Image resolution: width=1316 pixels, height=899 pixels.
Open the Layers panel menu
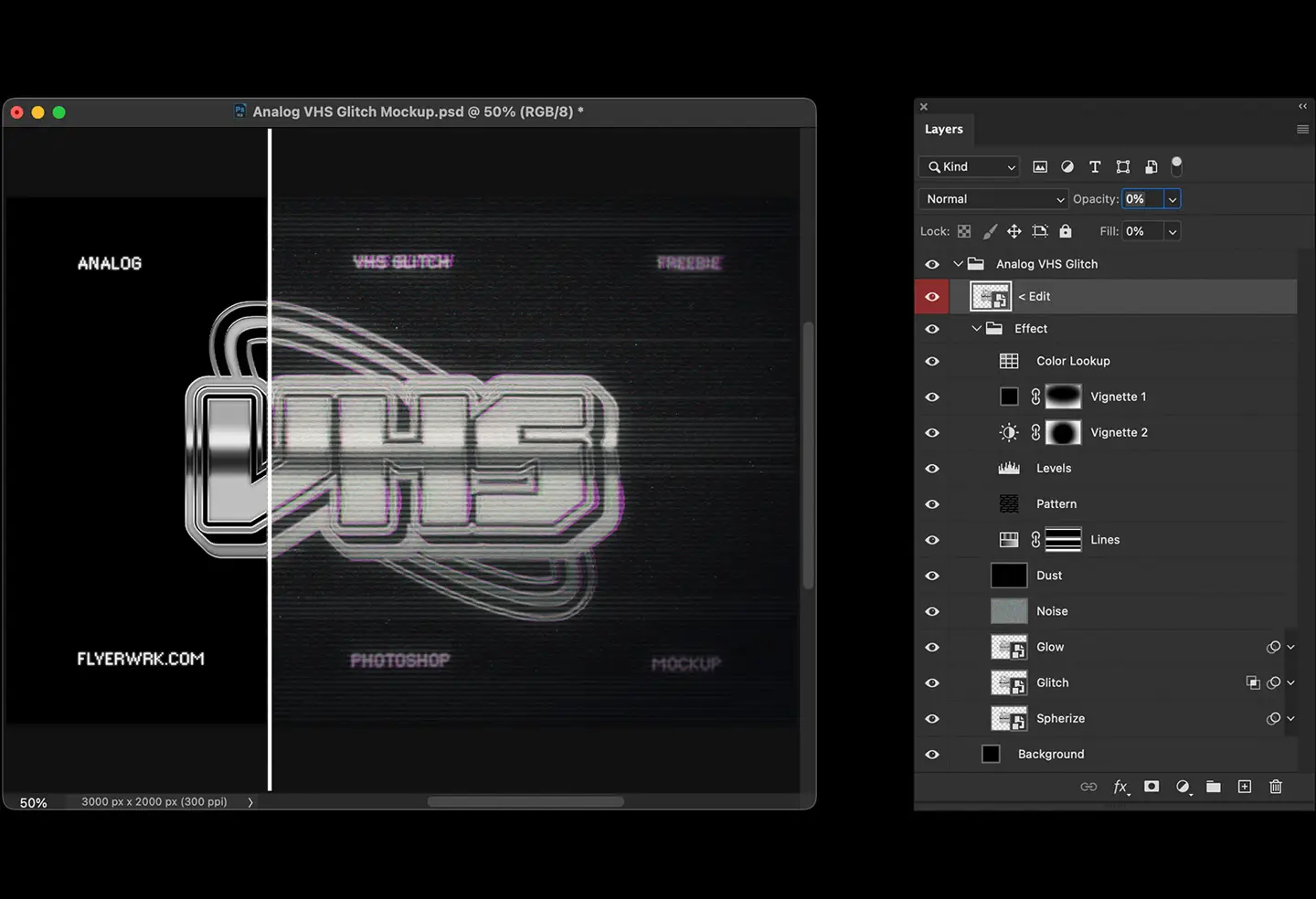[x=1302, y=129]
